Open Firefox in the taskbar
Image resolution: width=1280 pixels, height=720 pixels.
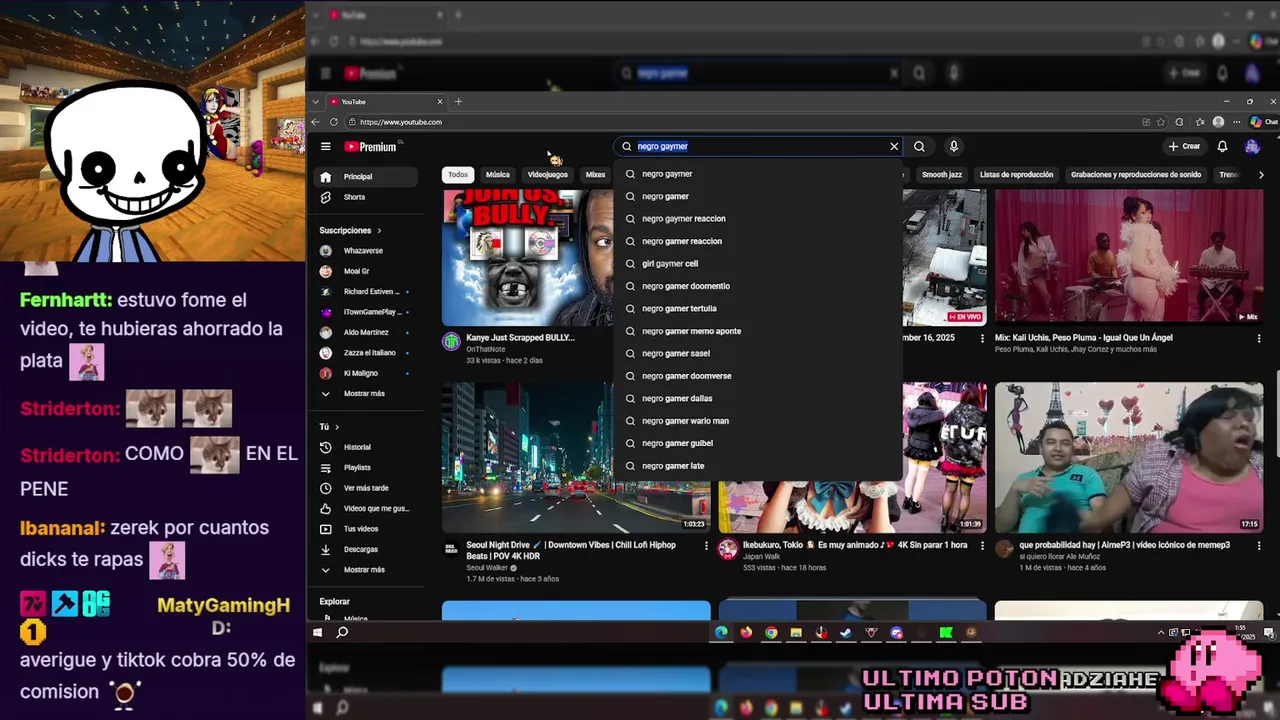pyautogui.click(x=746, y=633)
